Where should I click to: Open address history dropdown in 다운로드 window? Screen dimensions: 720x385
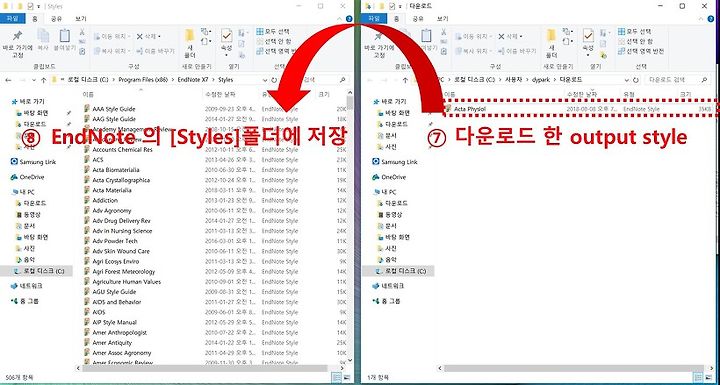pyautogui.click(x=627, y=80)
